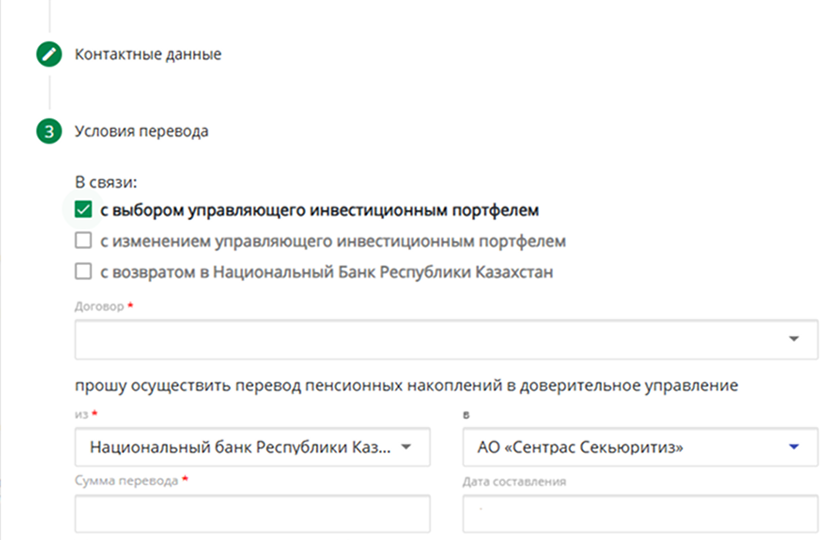Open the АО «Сентрас Секьюритиз» dropdown
The height and width of the screenshot is (540, 840).
tap(620, 447)
